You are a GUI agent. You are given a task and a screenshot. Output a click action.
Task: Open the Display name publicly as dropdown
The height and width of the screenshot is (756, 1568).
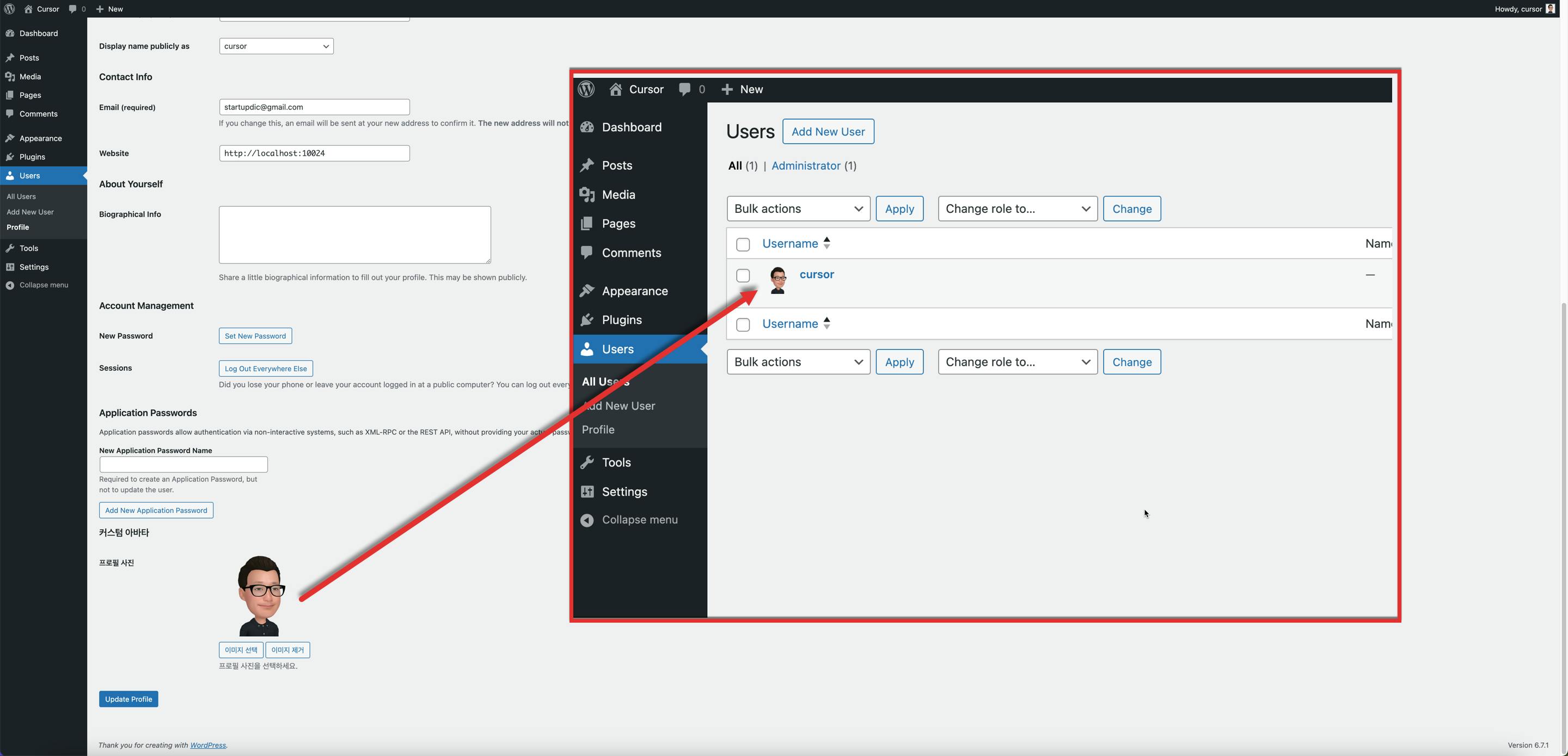(x=275, y=46)
